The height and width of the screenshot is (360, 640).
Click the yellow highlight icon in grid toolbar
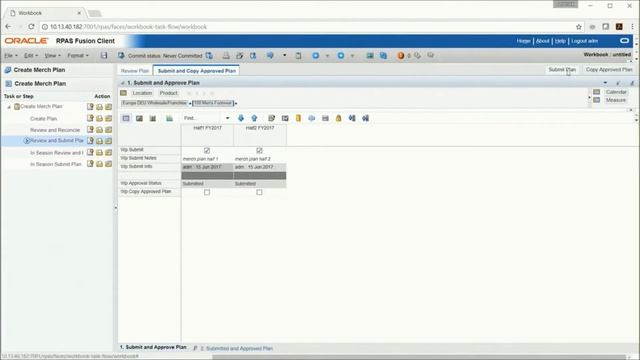298,118
